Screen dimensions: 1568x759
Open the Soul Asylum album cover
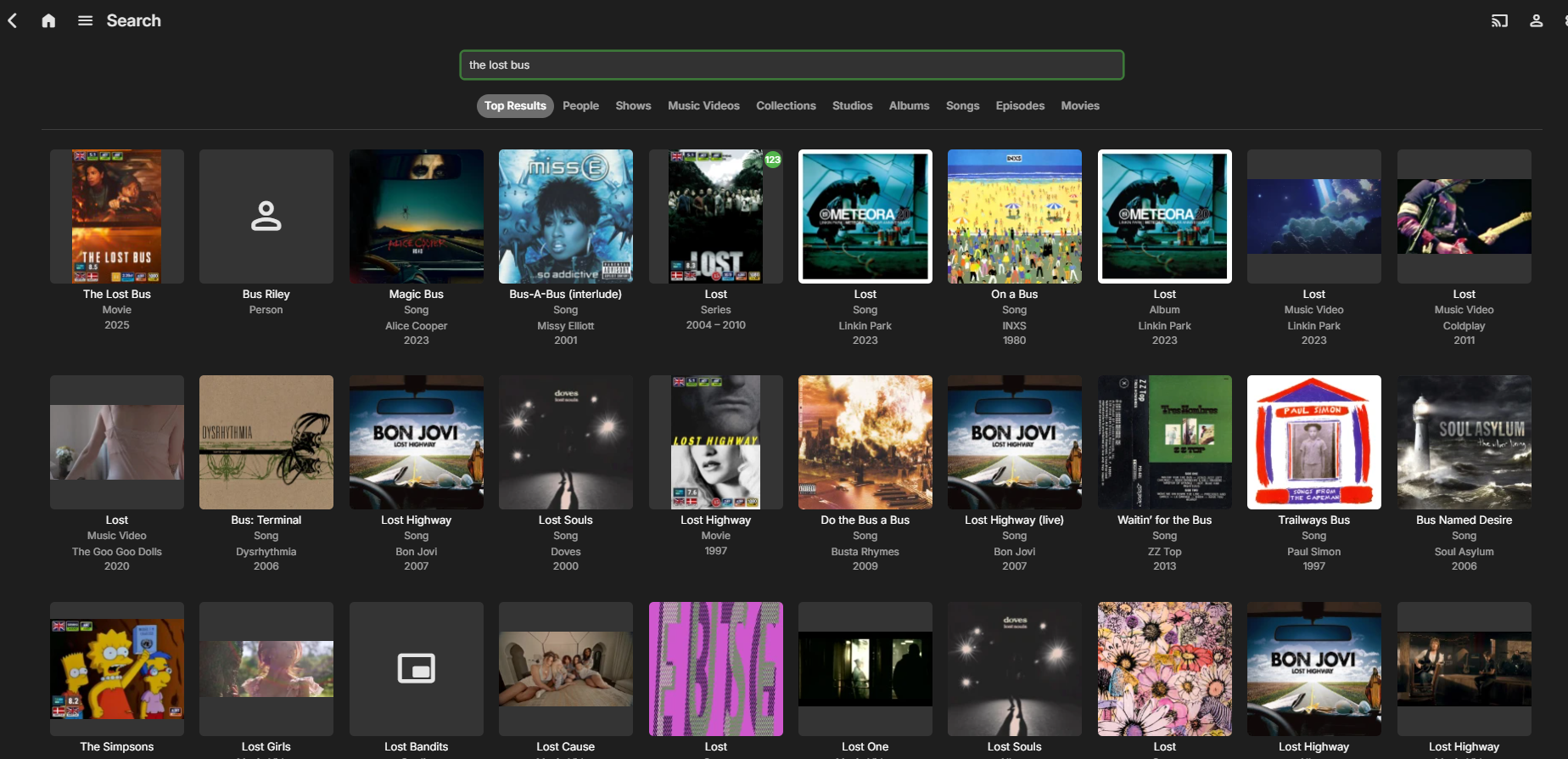[1464, 442]
